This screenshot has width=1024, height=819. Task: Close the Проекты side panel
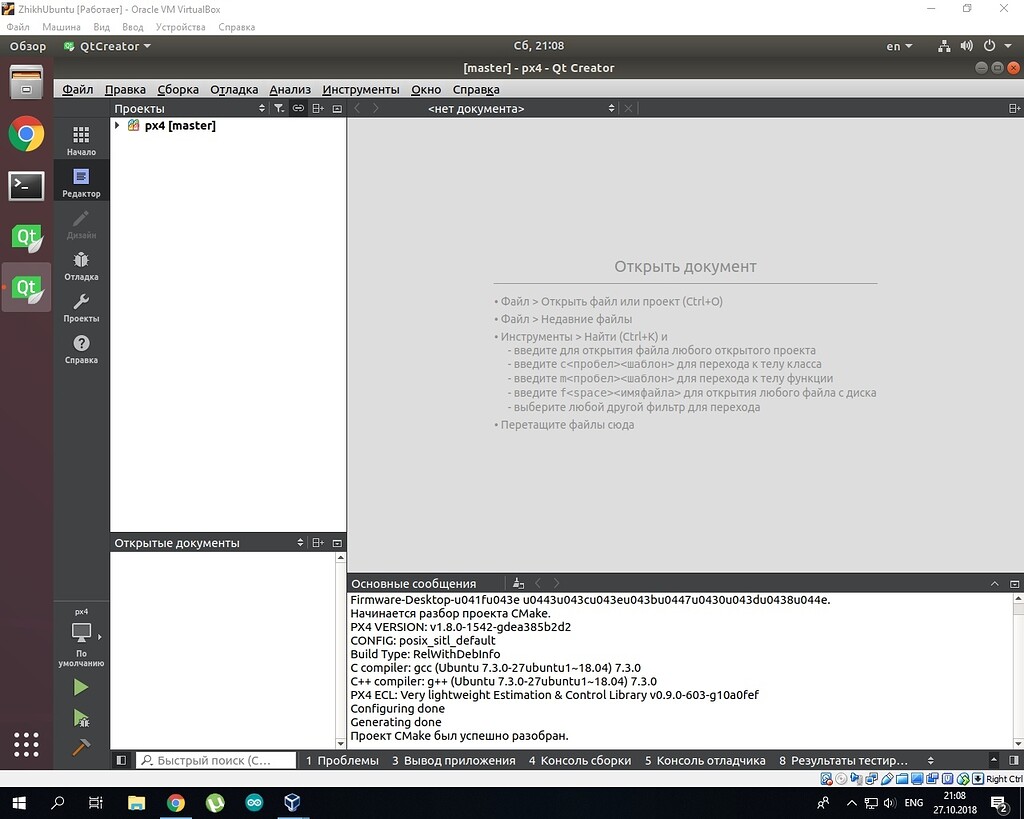pos(337,108)
